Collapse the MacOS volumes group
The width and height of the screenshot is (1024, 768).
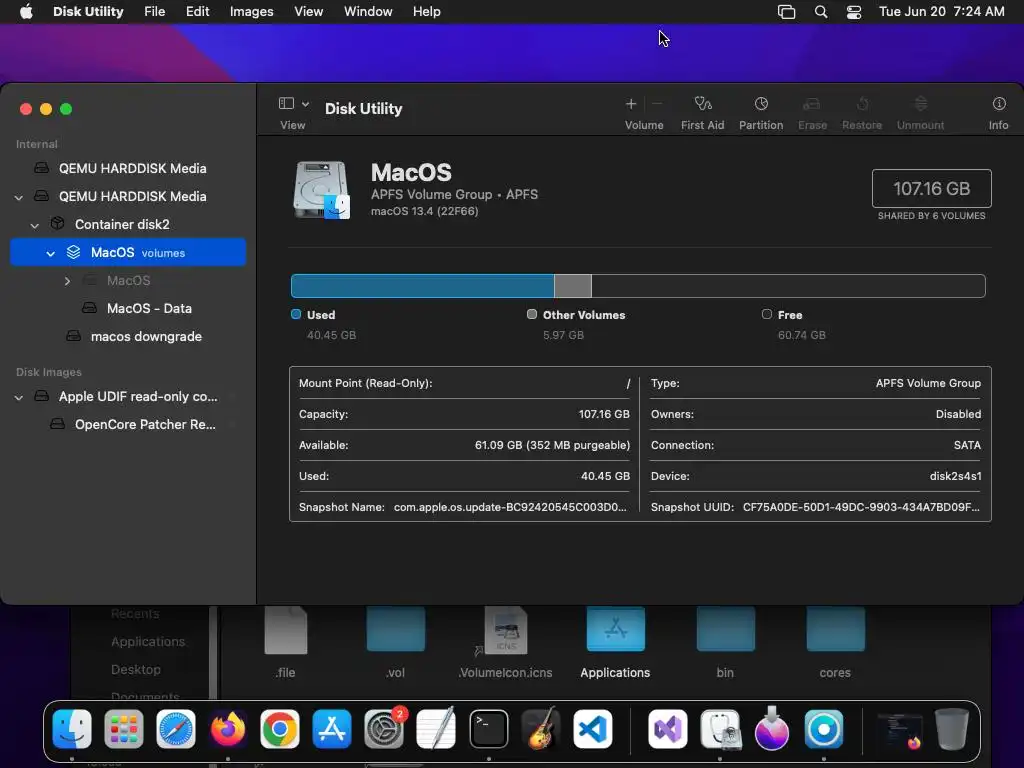point(50,253)
